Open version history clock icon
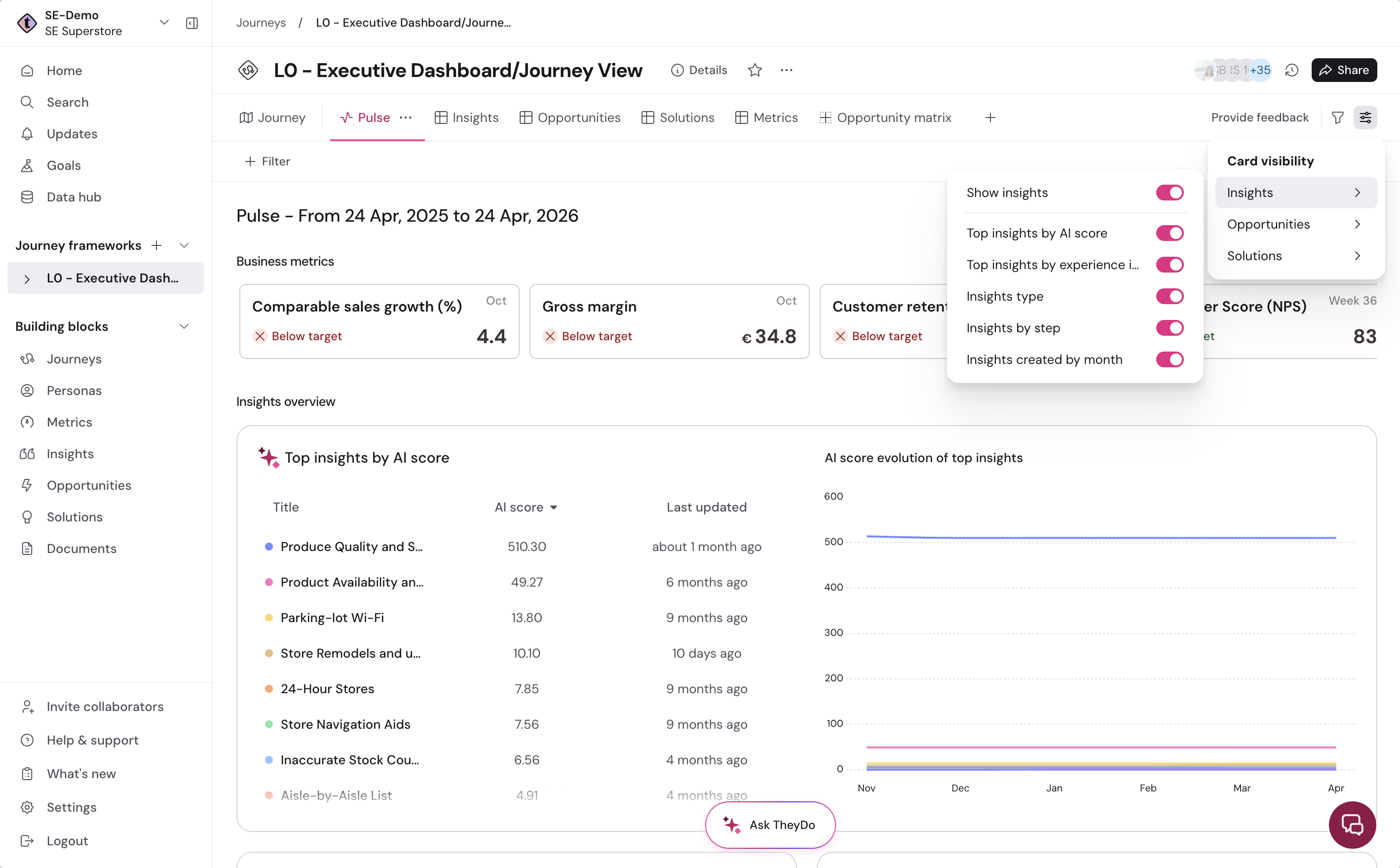1400x868 pixels. 1291,70
